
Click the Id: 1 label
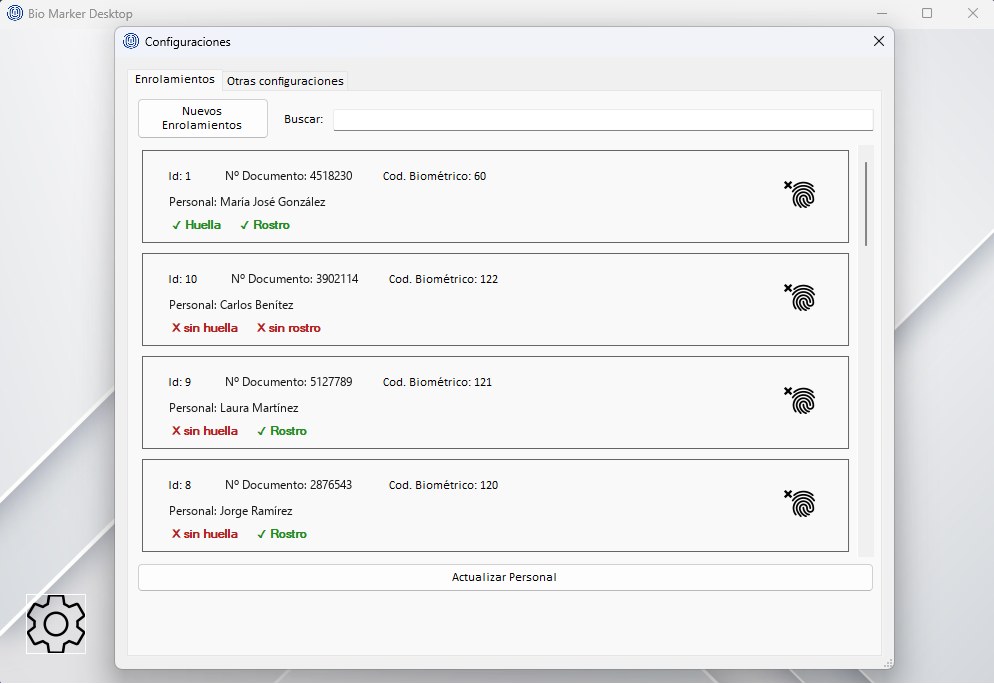click(x=179, y=176)
